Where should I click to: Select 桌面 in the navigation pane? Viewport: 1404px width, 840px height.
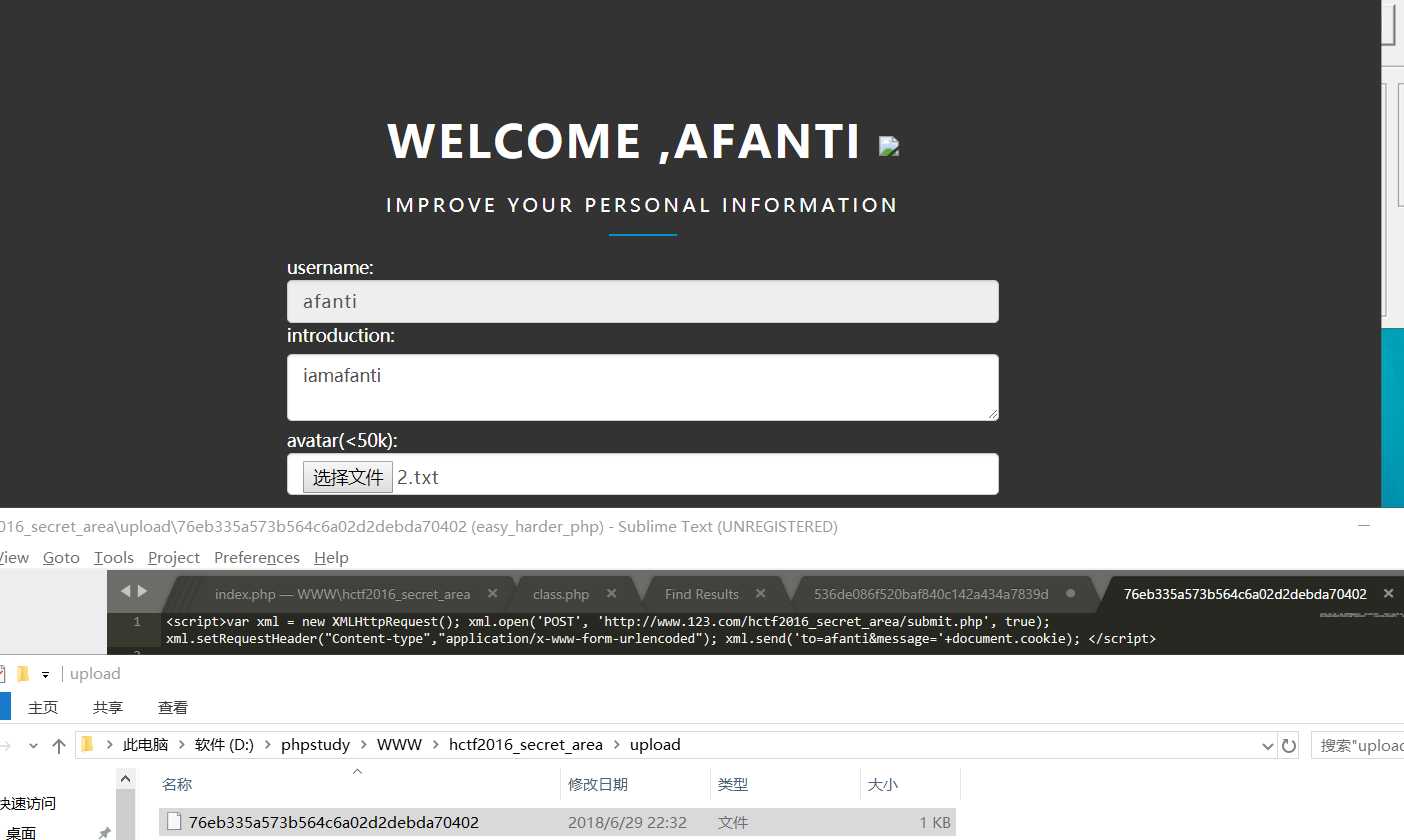tap(21, 832)
